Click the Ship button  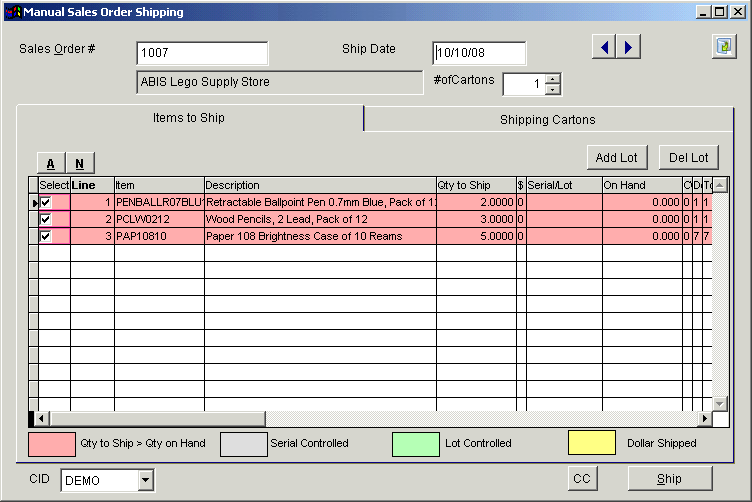[x=669, y=479]
